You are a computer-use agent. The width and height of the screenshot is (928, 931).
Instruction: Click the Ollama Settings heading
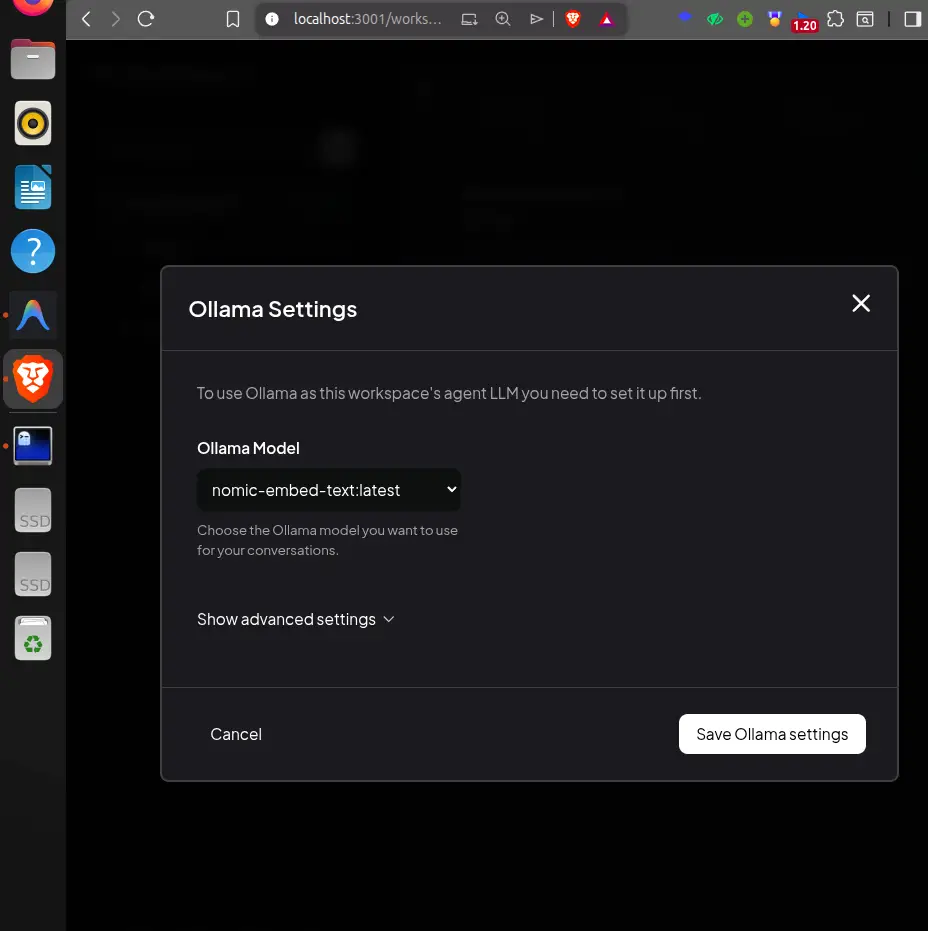pos(273,309)
